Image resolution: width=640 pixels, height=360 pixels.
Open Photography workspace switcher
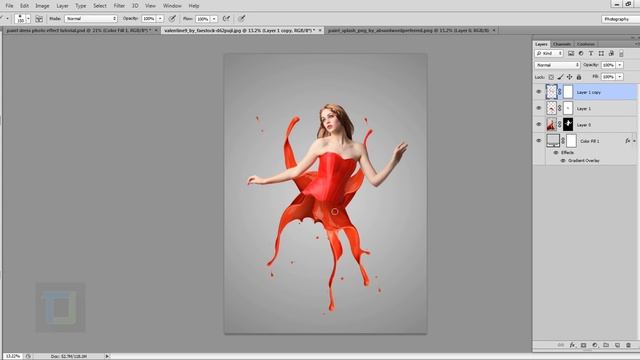[x=620, y=19]
